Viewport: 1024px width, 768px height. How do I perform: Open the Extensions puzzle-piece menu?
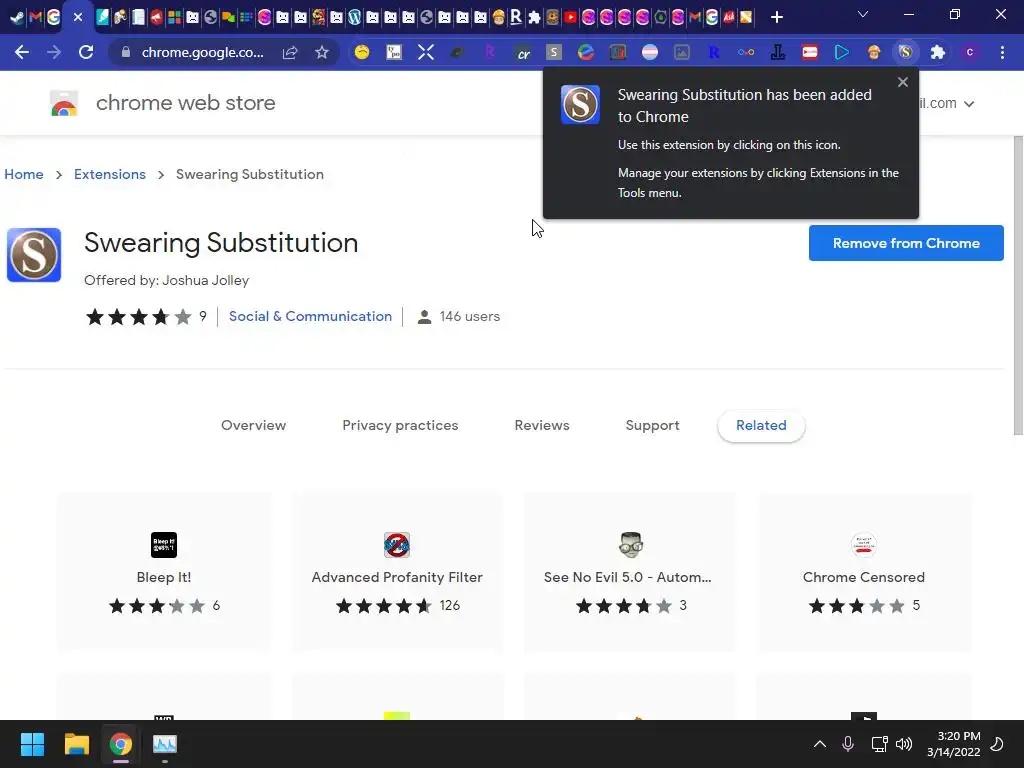pos(938,52)
